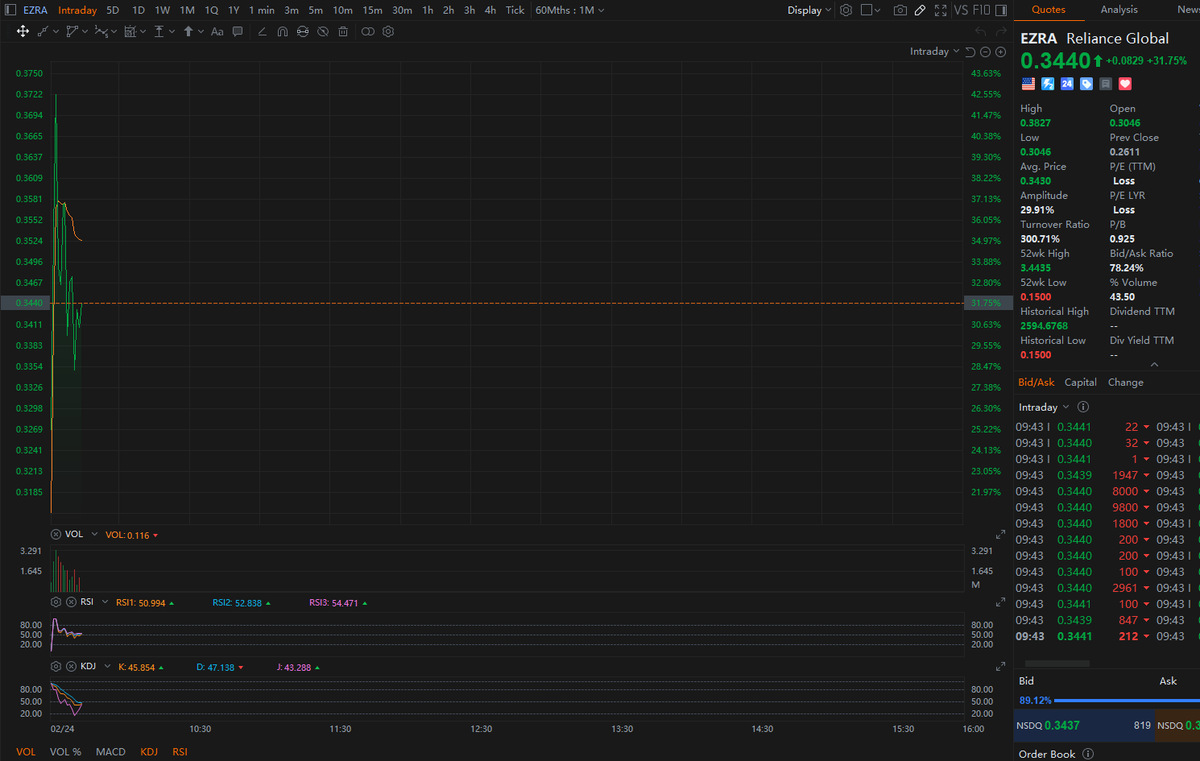Select the up arrow marker tool
Viewport: 1200px width, 761px height.
(x=188, y=32)
